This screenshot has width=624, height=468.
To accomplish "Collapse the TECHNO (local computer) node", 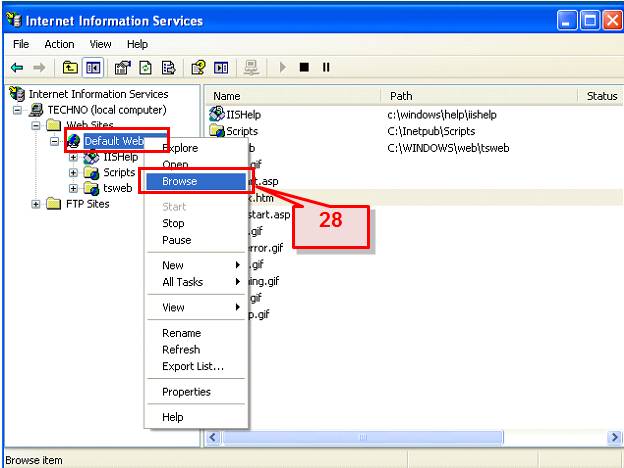I will pyautogui.click(x=17, y=110).
